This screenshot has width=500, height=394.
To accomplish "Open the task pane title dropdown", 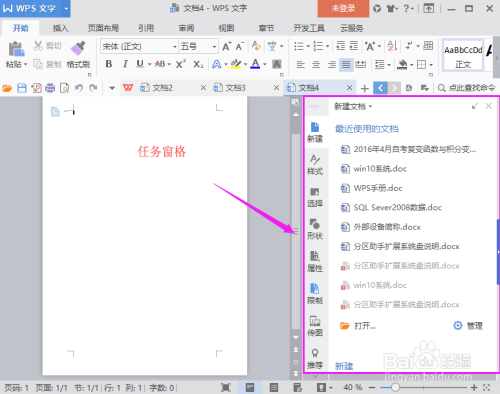I will pyautogui.click(x=370, y=107).
